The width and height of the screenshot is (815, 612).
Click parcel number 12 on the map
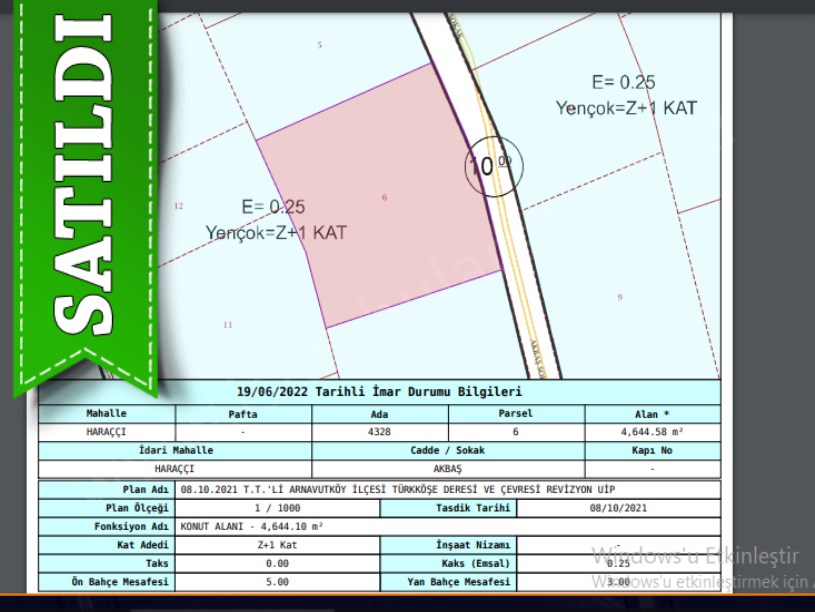(x=178, y=206)
